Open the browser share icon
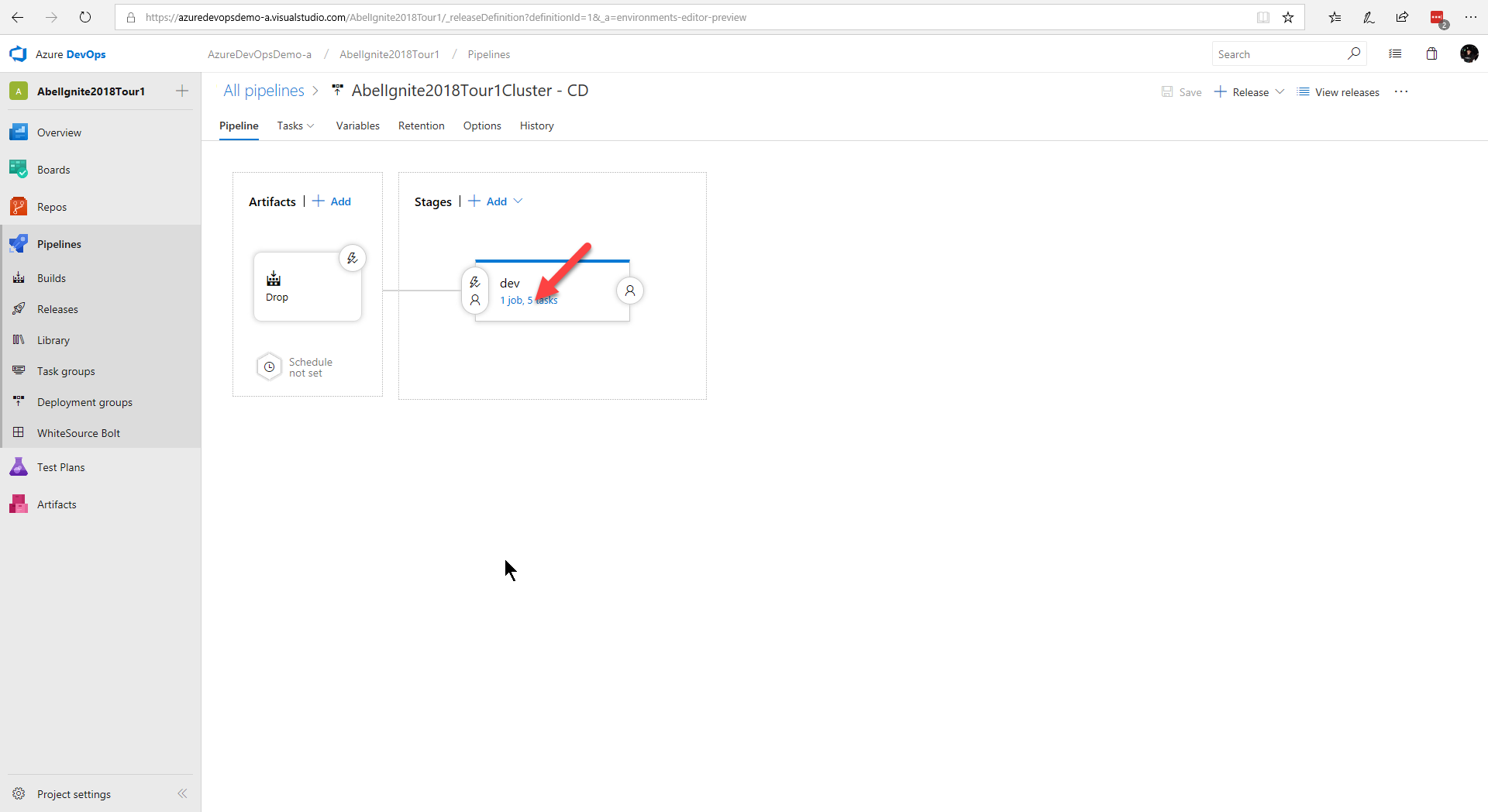Image resolution: width=1488 pixels, height=812 pixels. (x=1402, y=17)
